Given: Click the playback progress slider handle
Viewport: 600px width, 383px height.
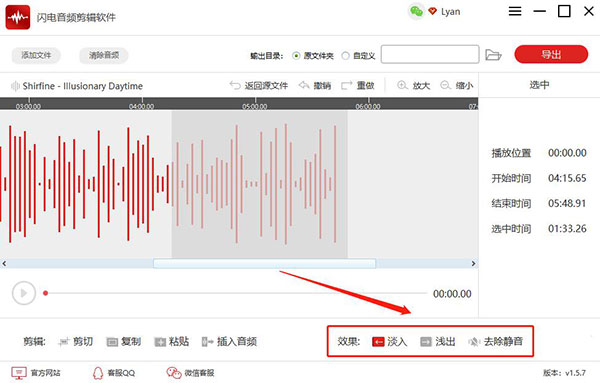Looking at the screenshot, I should point(46,293).
